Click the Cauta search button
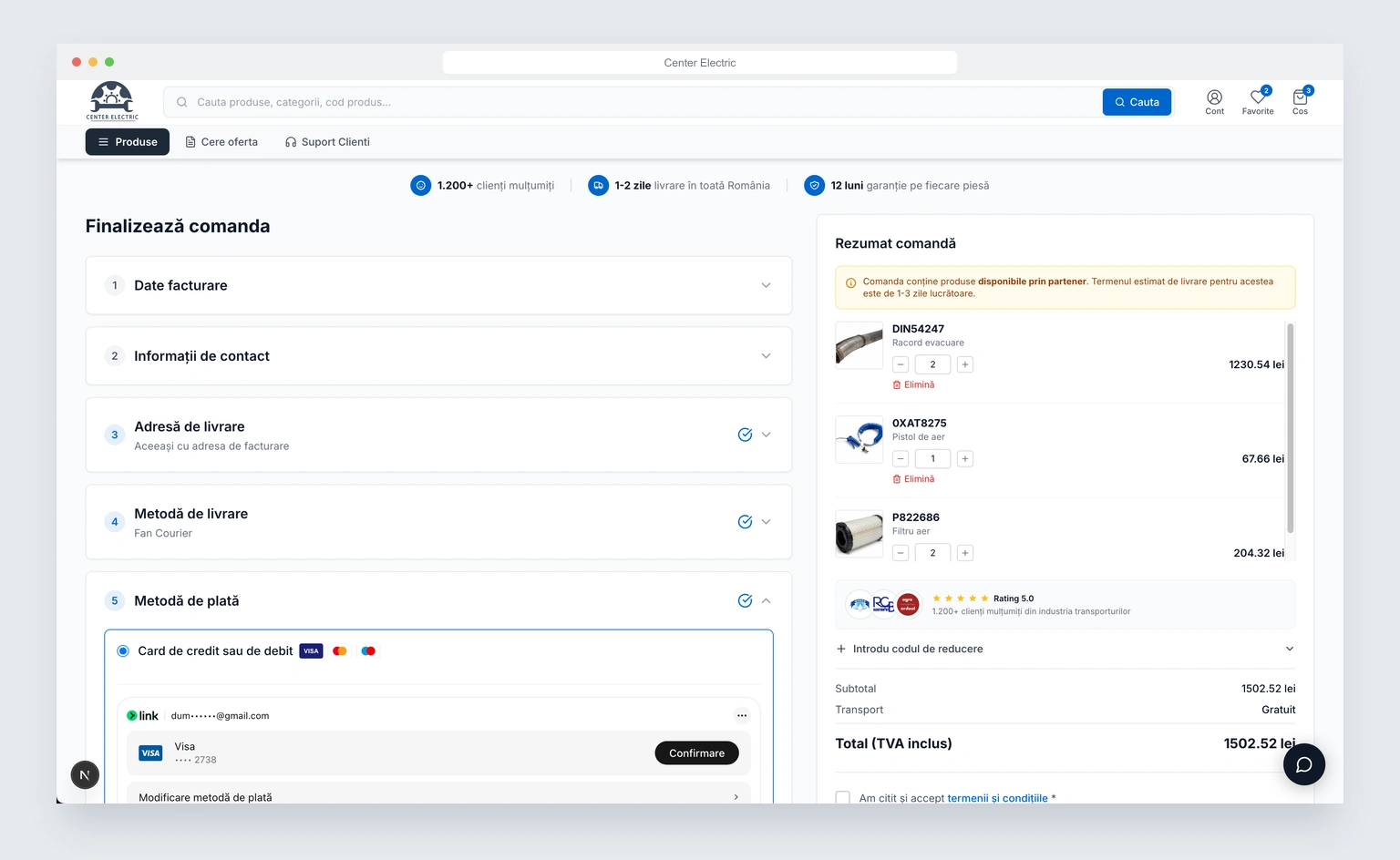Viewport: 1400px width, 860px height. [x=1137, y=102]
